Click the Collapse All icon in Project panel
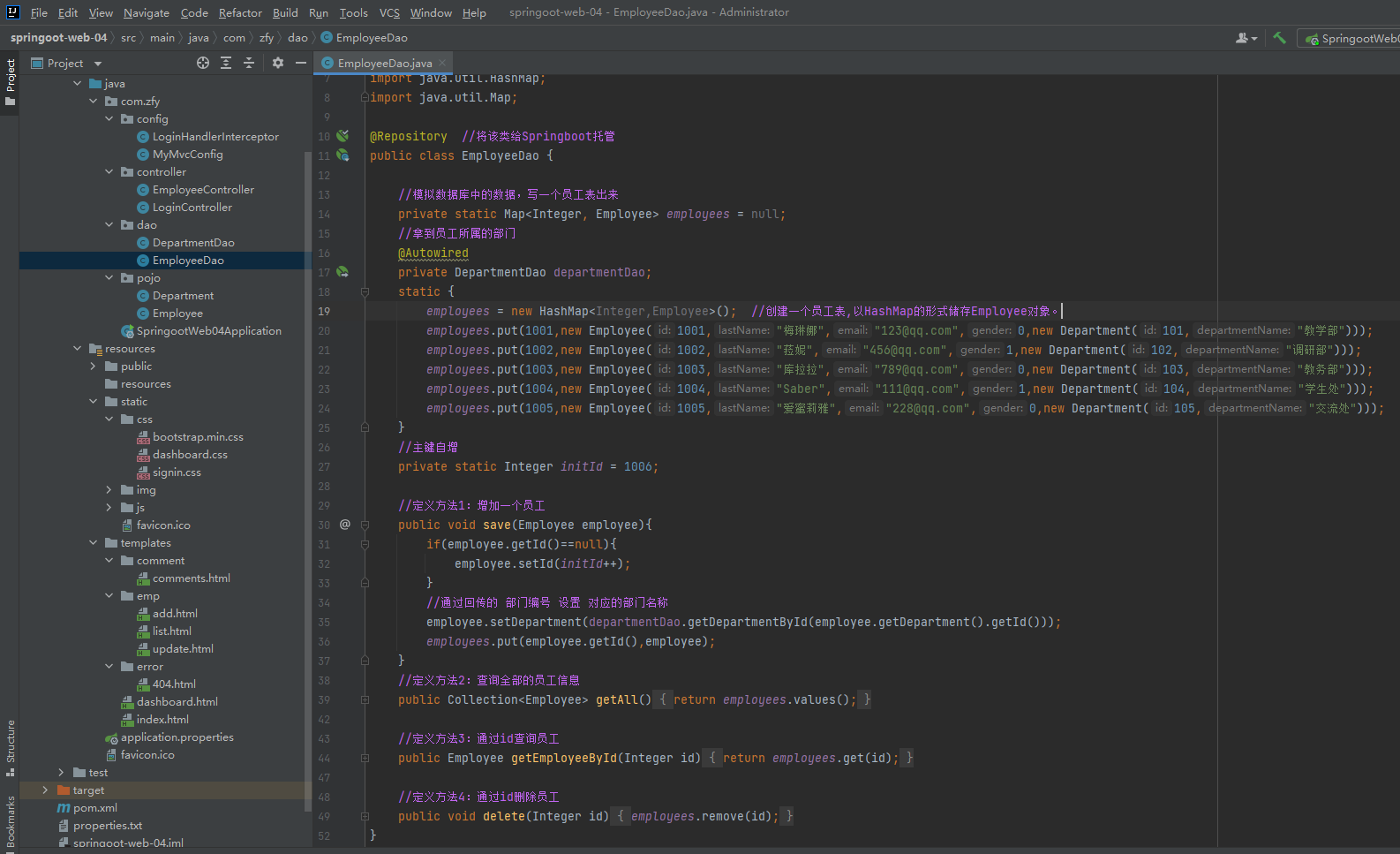 (x=249, y=63)
